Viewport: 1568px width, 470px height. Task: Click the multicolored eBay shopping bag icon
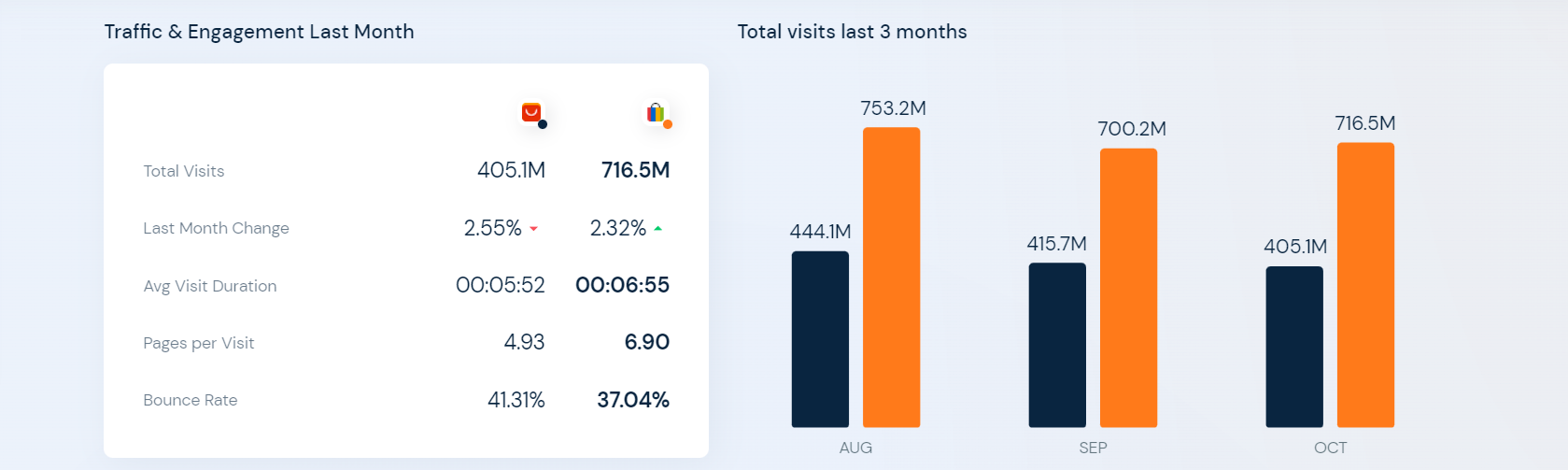[656, 112]
